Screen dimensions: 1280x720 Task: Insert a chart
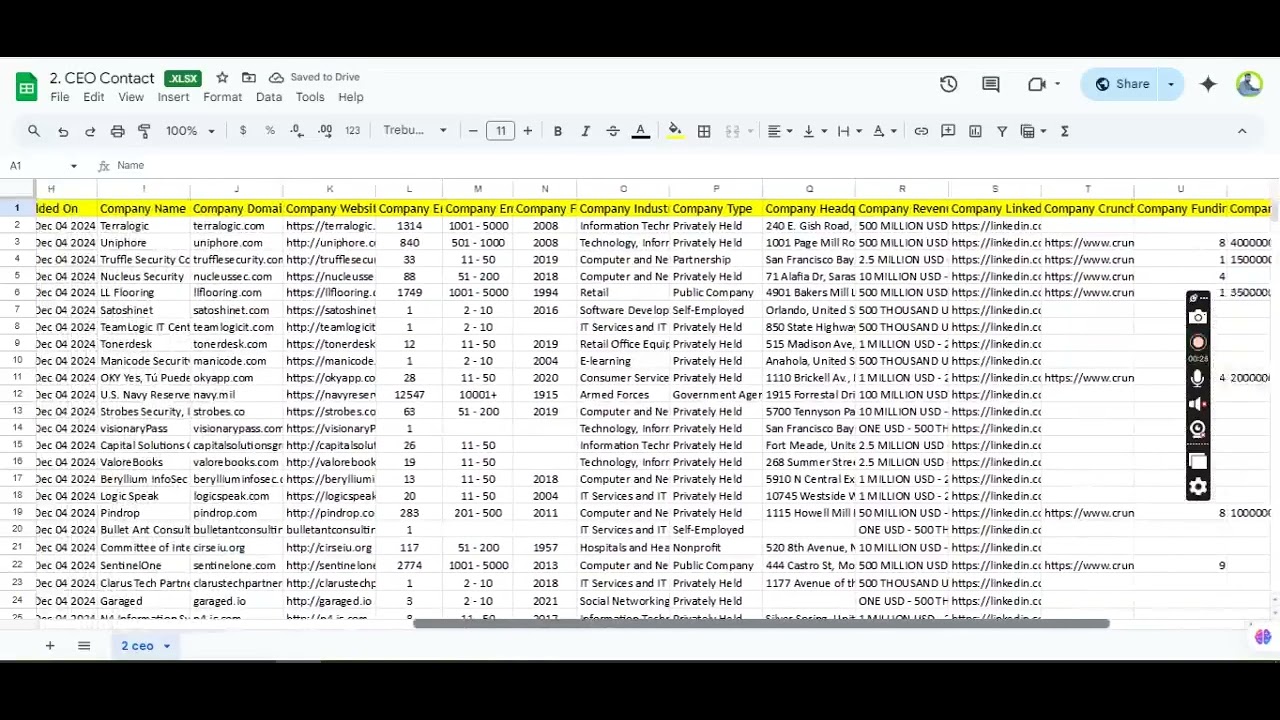pos(975,131)
